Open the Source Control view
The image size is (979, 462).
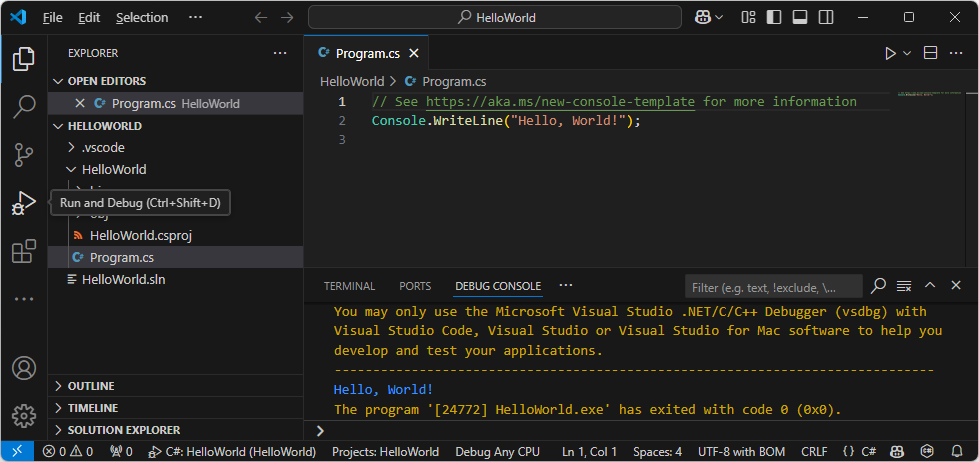point(24,155)
